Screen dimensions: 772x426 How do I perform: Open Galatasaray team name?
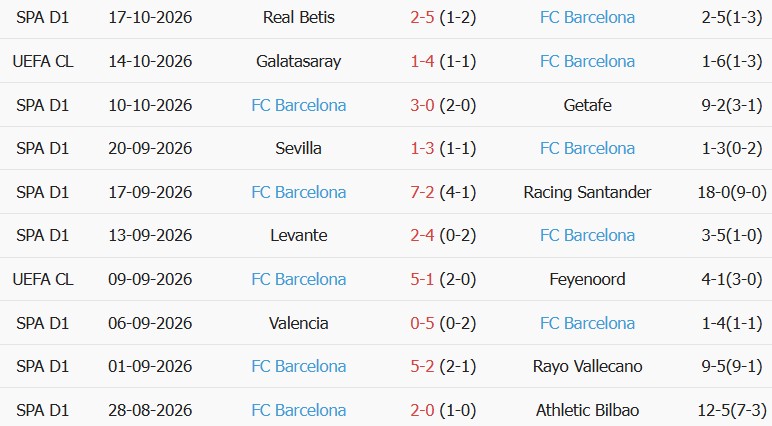(298, 62)
